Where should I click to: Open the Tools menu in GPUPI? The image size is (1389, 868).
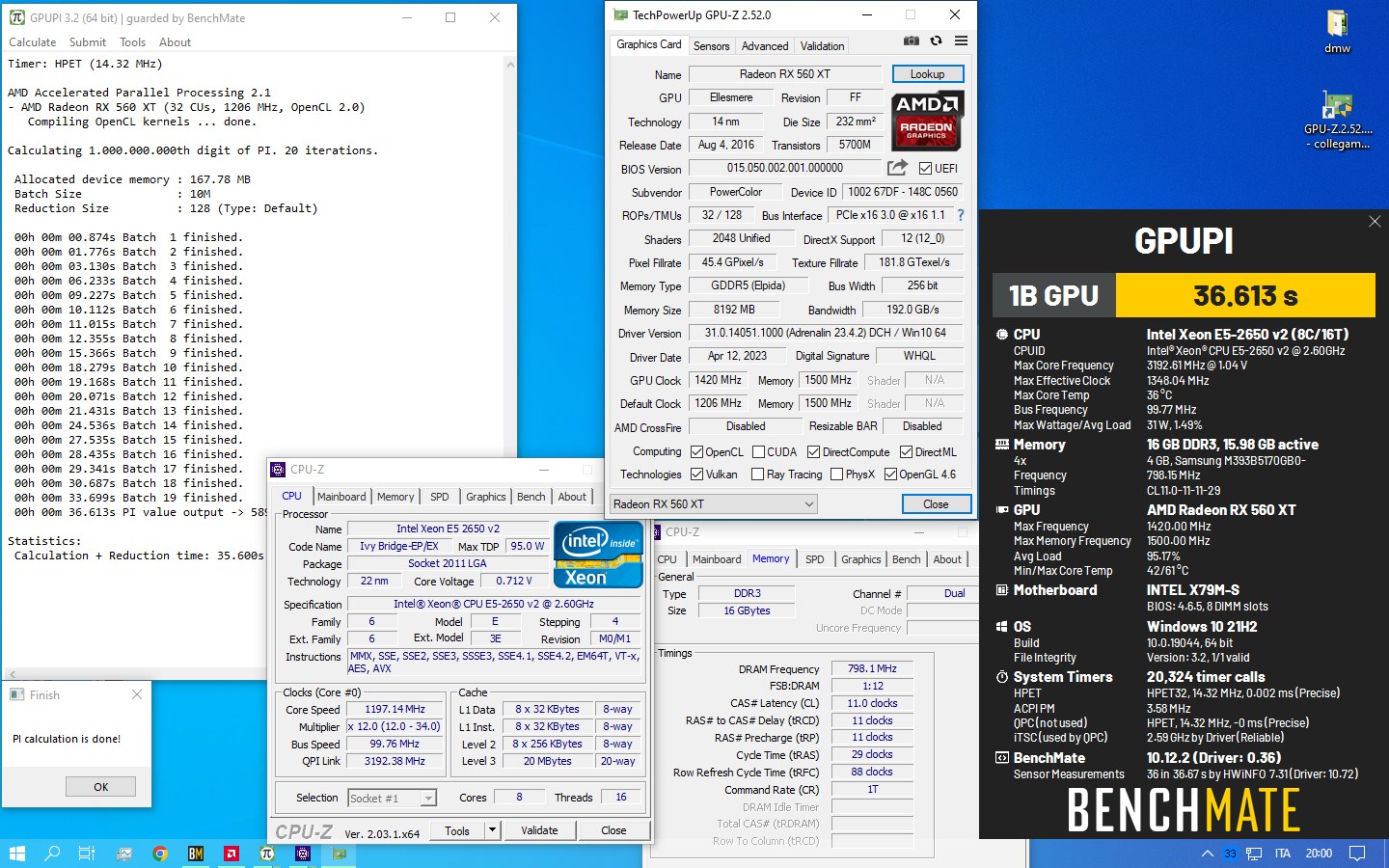(x=133, y=42)
